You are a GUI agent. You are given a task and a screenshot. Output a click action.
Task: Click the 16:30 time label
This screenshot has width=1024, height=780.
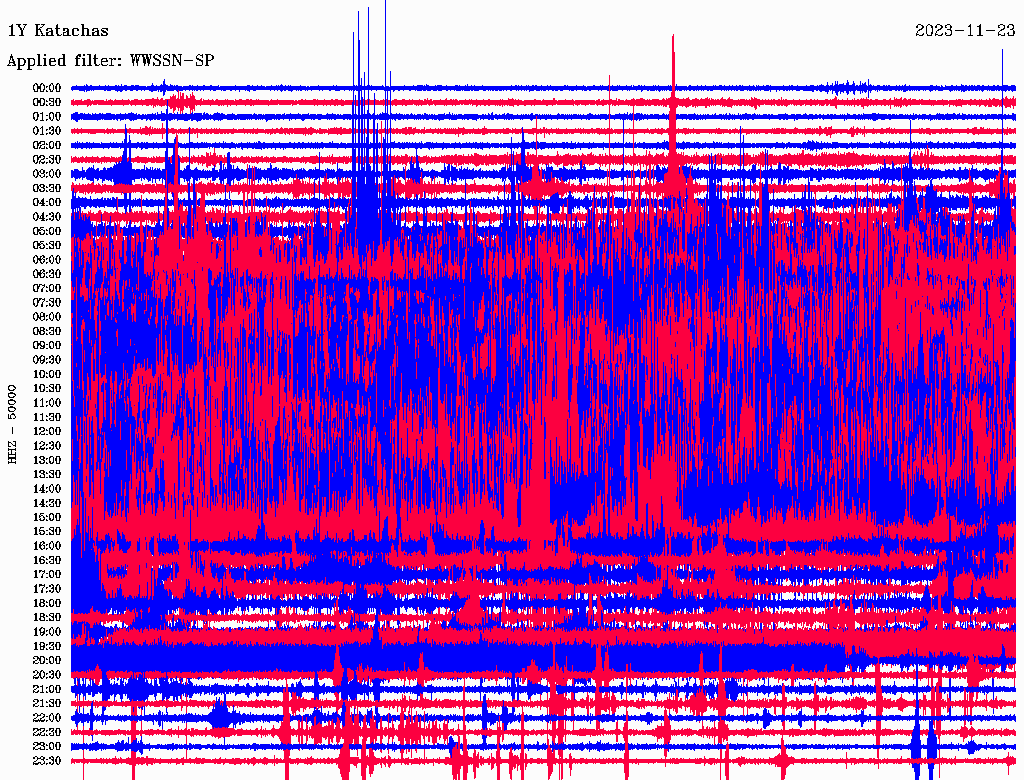coord(47,561)
